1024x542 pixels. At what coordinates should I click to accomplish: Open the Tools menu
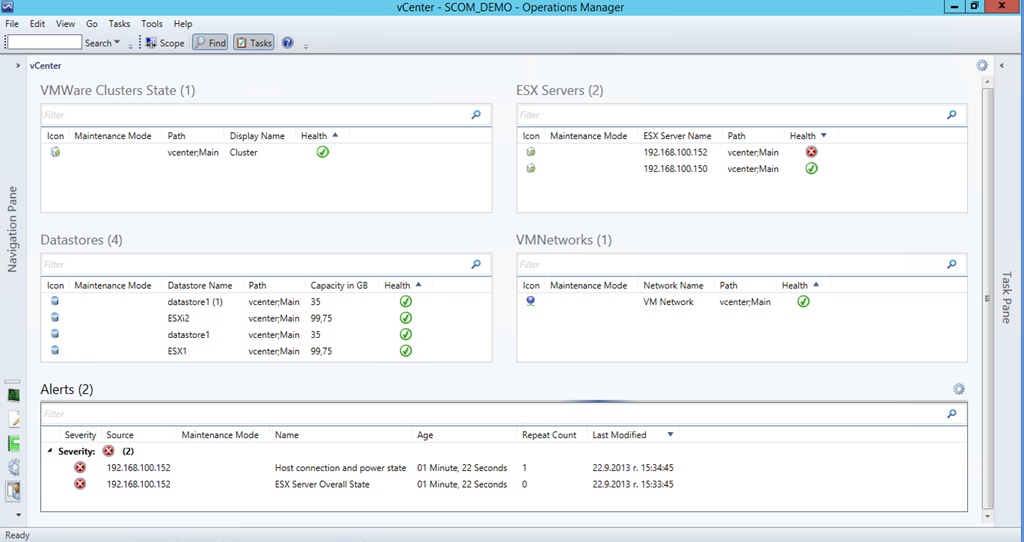pyautogui.click(x=151, y=23)
